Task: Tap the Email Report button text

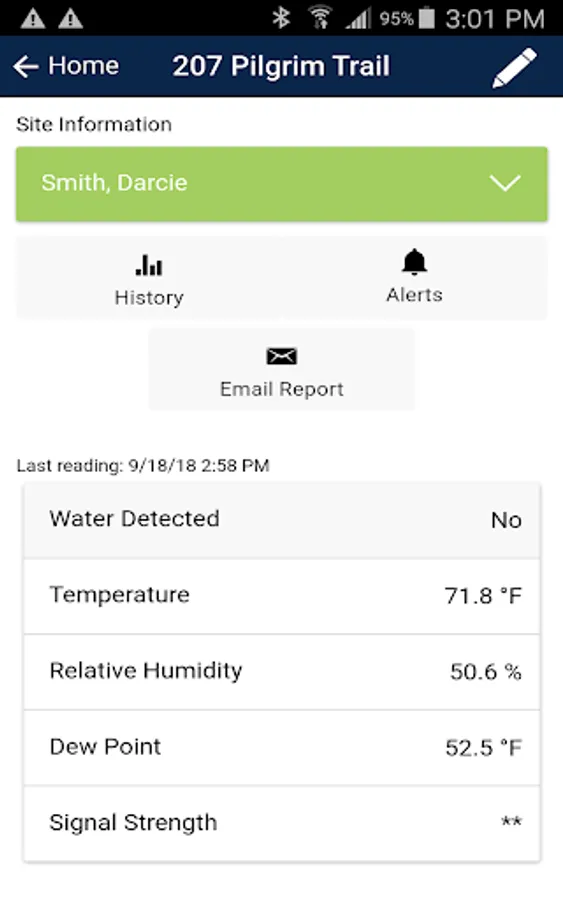Action: [x=282, y=389]
